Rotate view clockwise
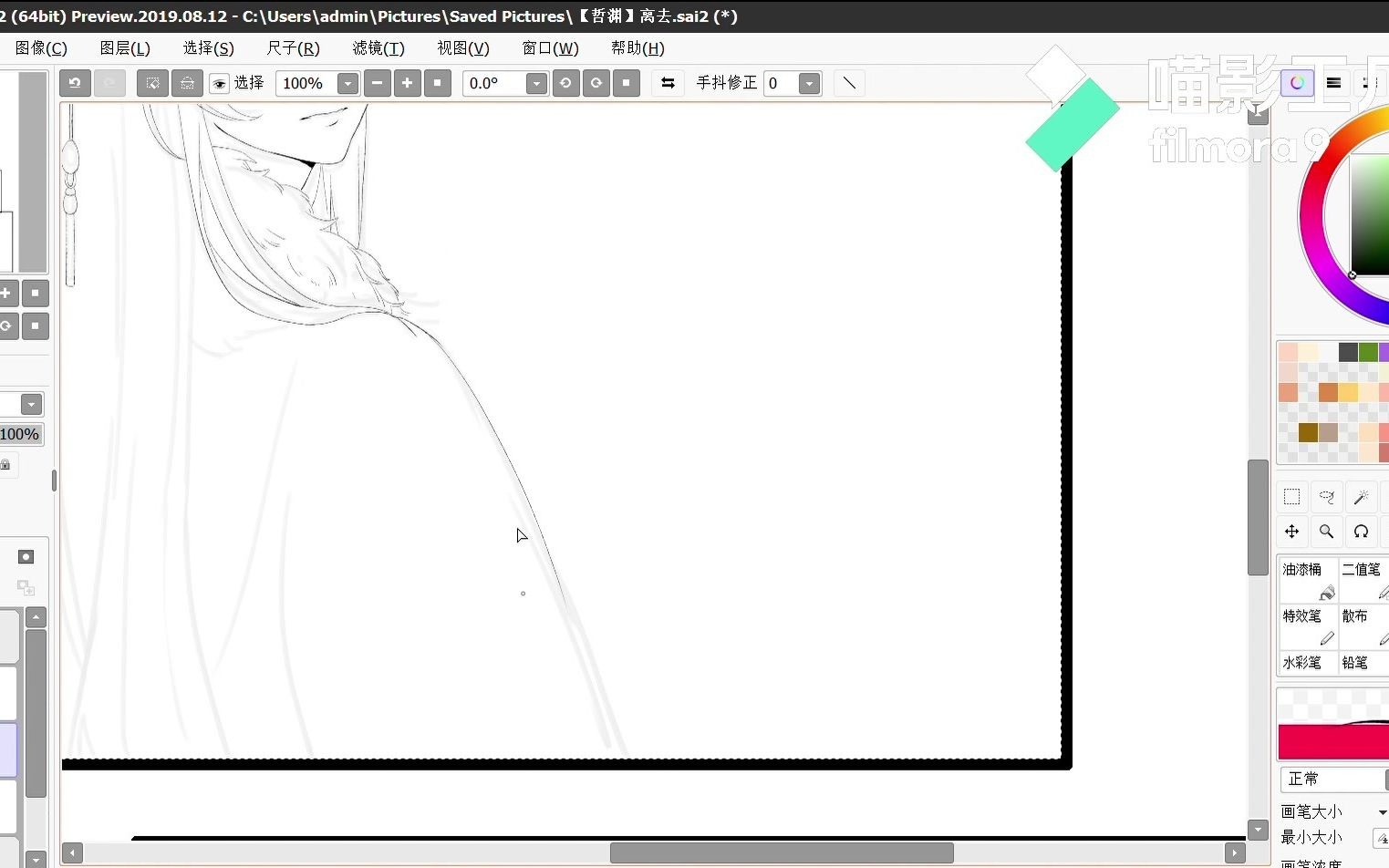This screenshot has width=1389, height=868. click(596, 83)
